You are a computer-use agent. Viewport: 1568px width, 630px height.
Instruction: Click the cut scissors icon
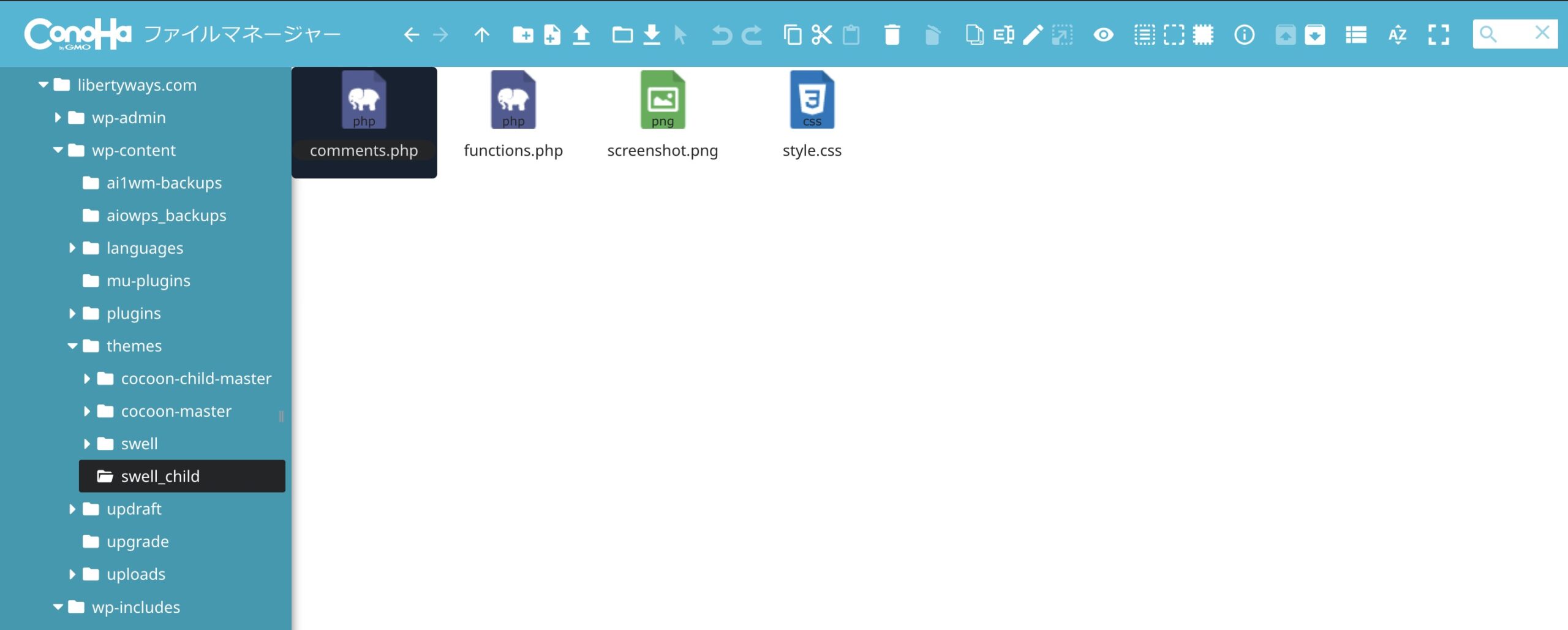pyautogui.click(x=822, y=35)
